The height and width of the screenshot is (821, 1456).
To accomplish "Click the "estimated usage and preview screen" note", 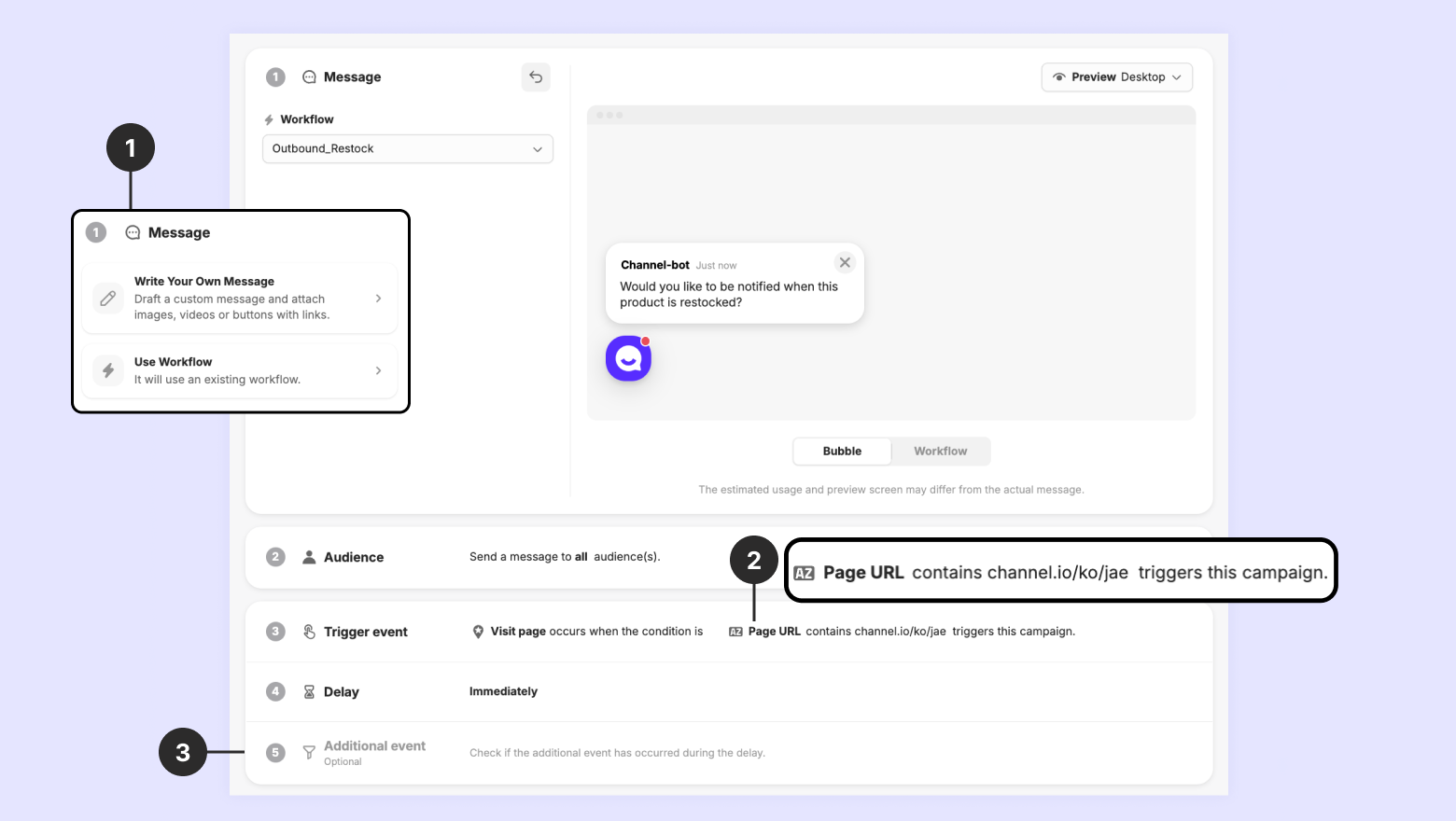I will (x=891, y=490).
